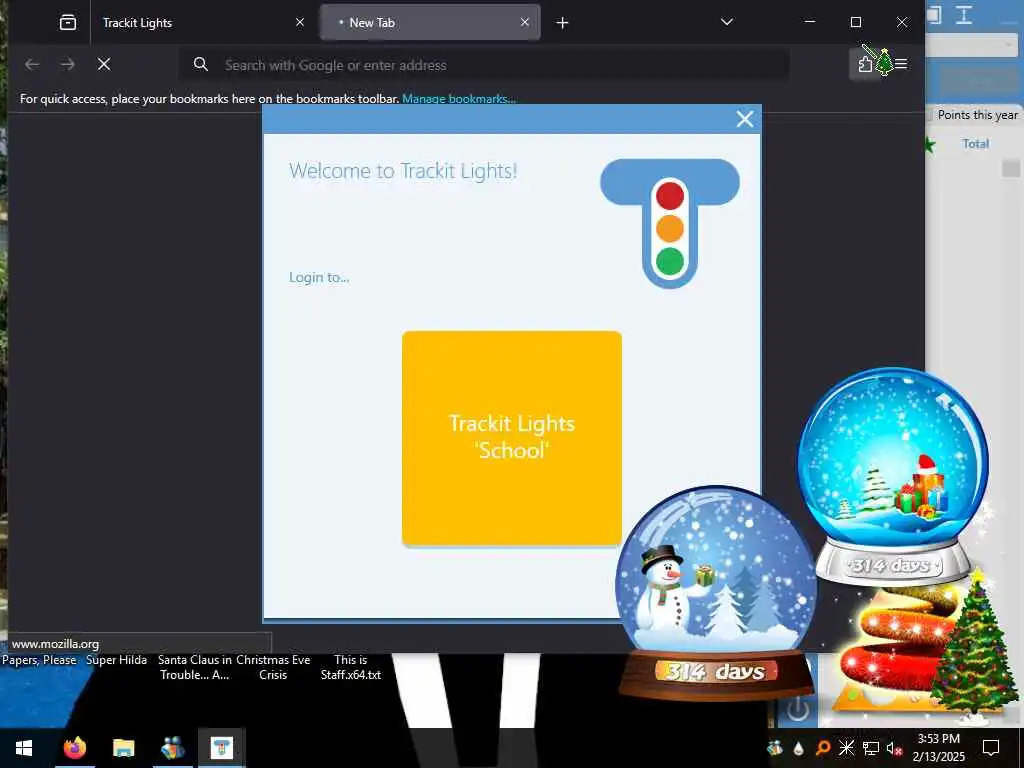Close the New Tab browser tab

click(524, 22)
